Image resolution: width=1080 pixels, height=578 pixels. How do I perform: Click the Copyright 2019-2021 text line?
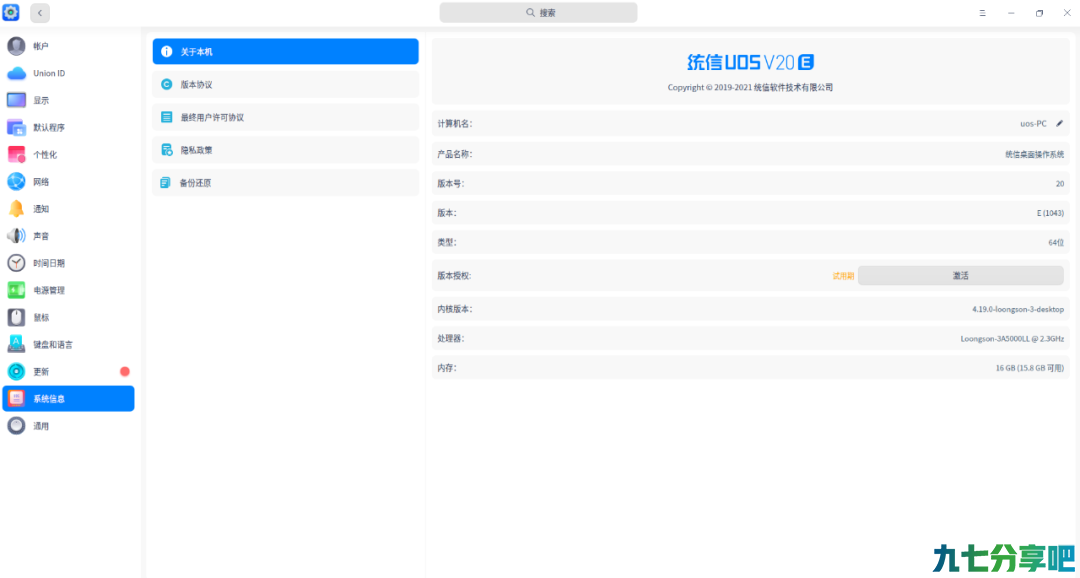(x=750, y=87)
